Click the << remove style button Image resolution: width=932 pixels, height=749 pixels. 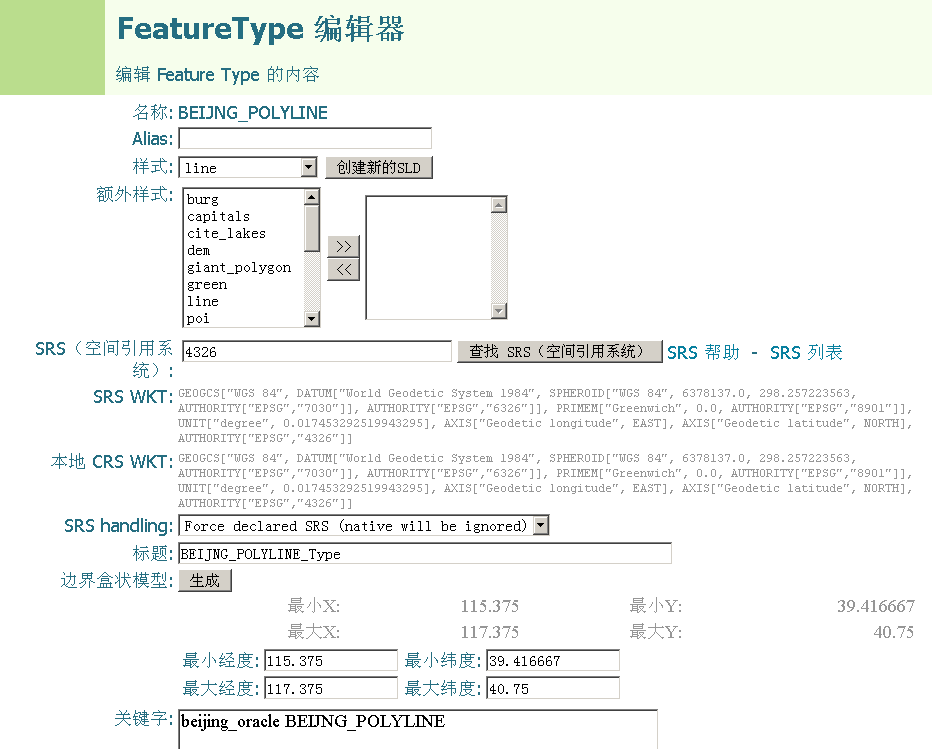[x=344, y=269]
